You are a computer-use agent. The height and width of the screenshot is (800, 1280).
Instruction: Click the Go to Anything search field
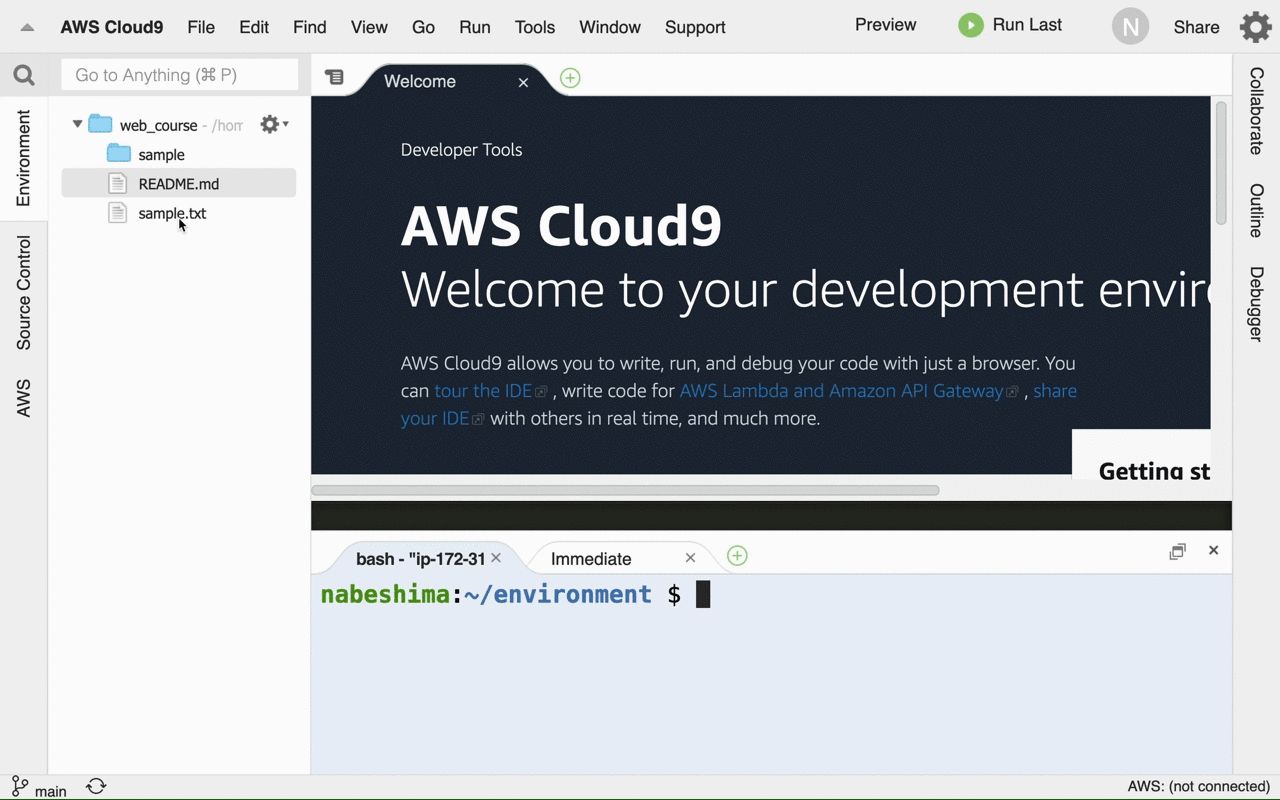point(180,75)
